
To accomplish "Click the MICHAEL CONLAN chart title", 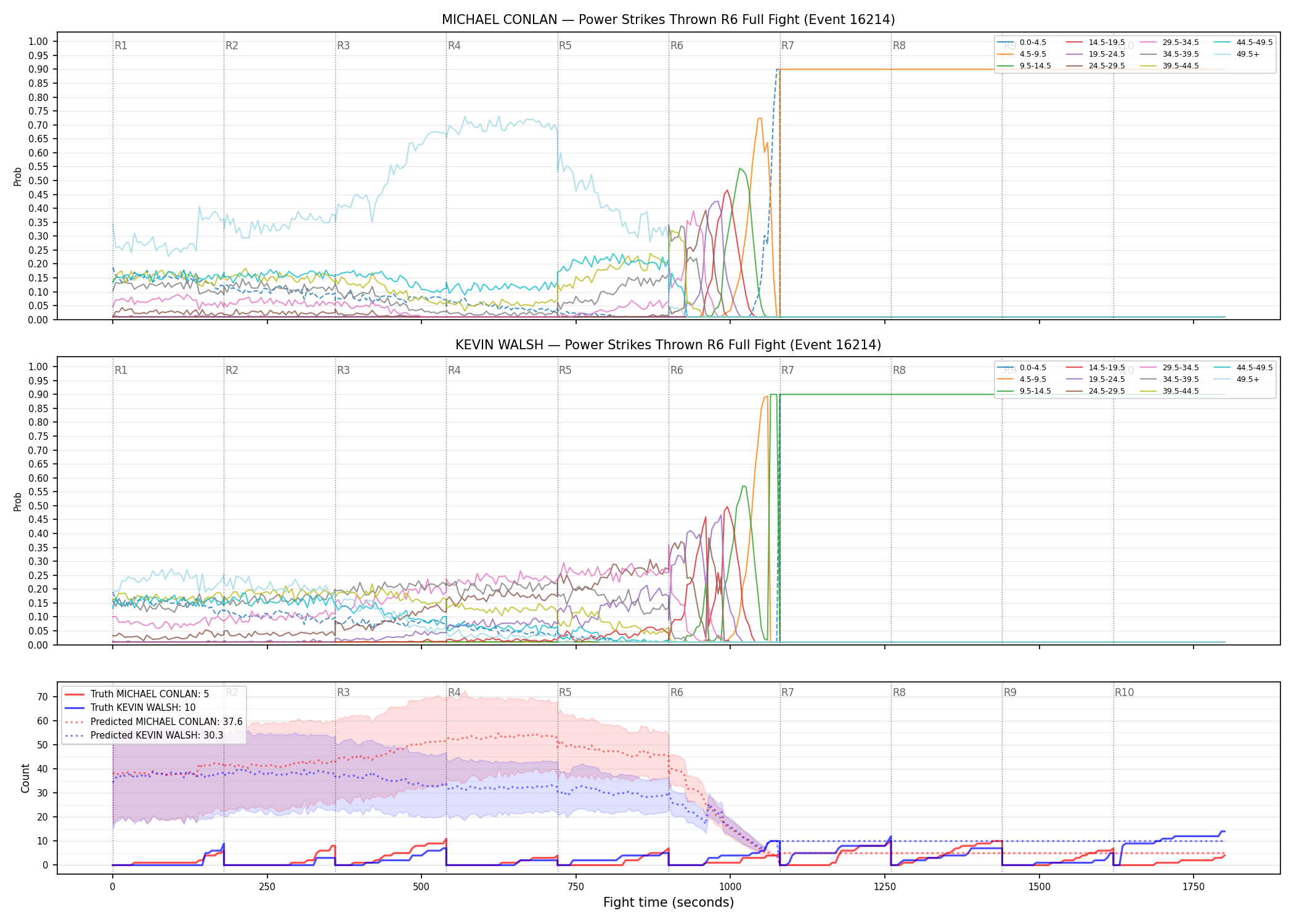I will (669, 20).
